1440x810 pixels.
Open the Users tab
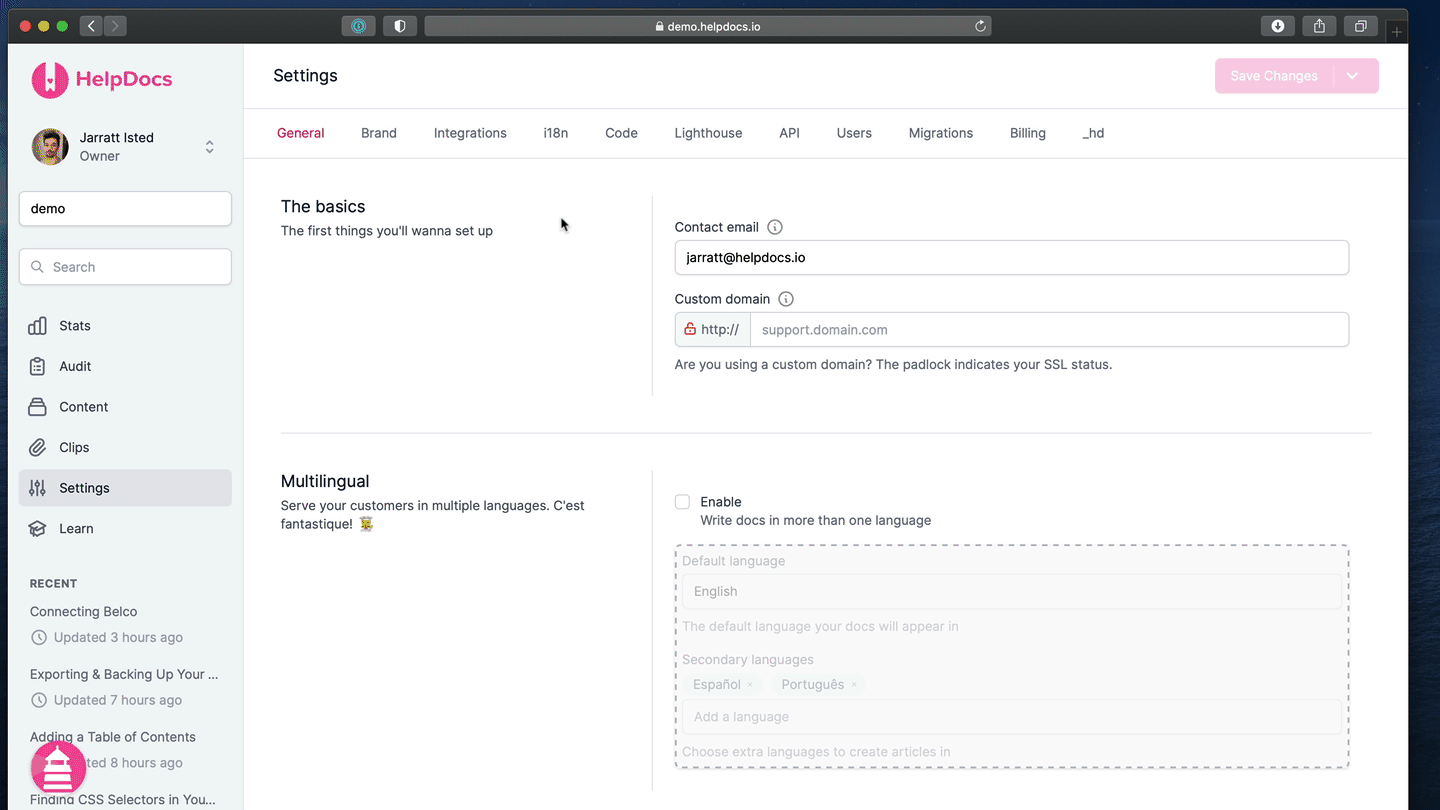pyautogui.click(x=854, y=133)
